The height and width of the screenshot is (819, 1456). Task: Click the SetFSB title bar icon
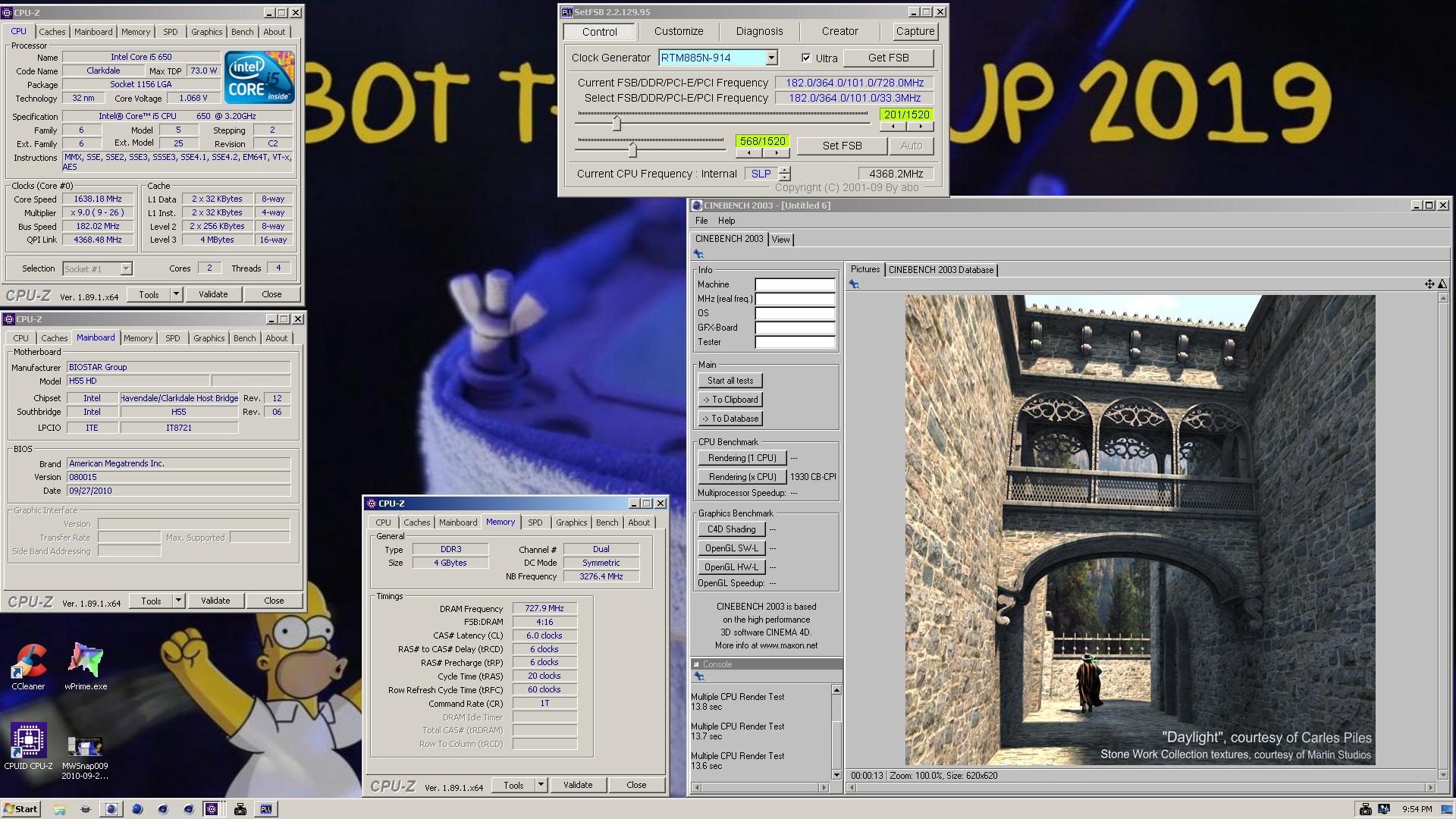click(567, 12)
